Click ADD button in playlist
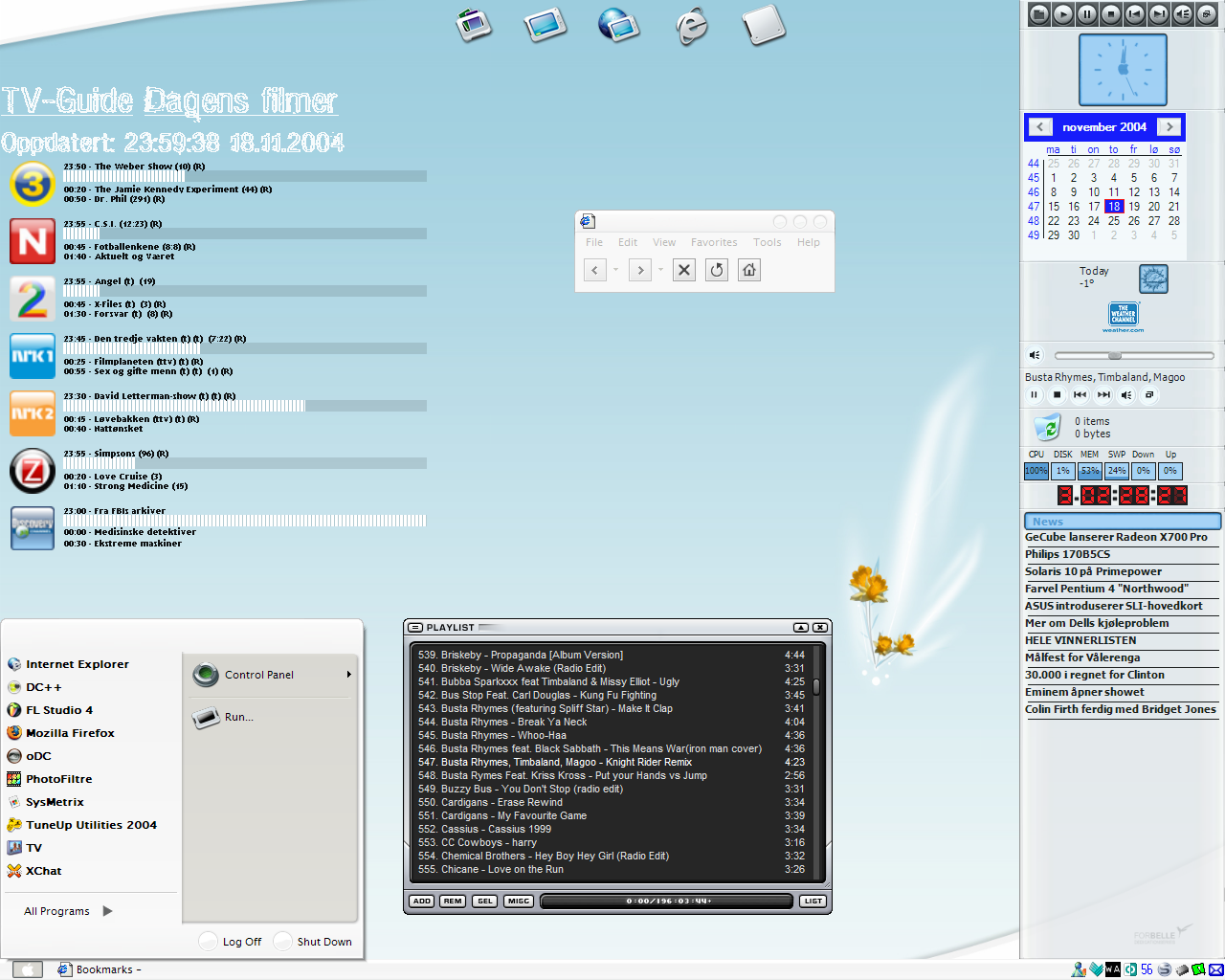1225x980 pixels. click(x=422, y=901)
